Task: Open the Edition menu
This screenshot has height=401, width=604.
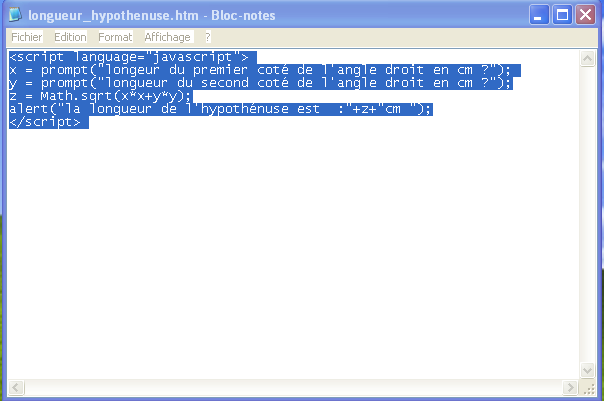Action: (x=70, y=37)
